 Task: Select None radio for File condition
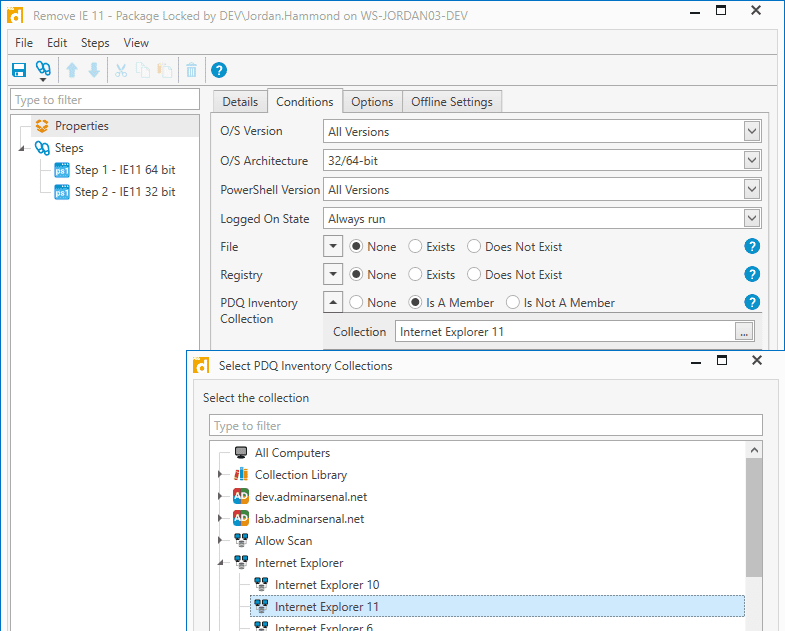click(x=356, y=246)
